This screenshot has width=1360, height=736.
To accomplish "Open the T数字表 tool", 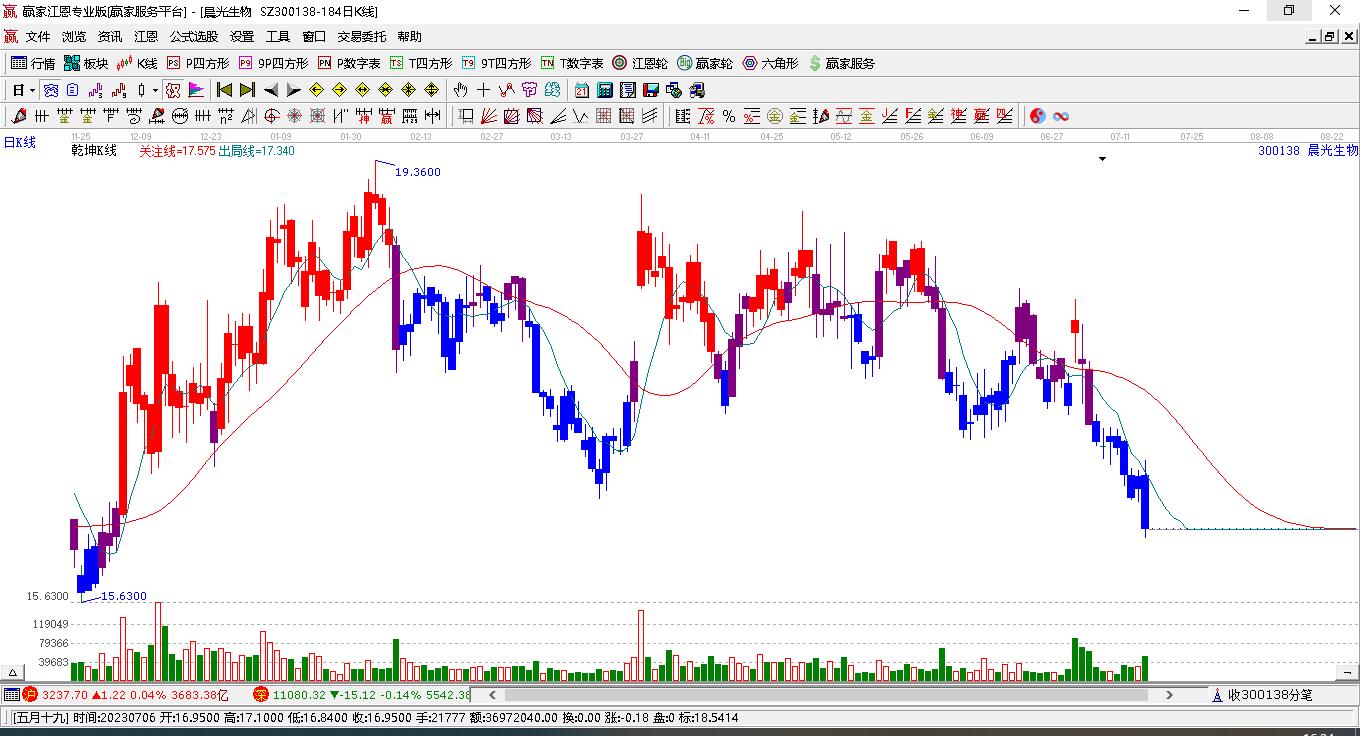I will coord(572,63).
